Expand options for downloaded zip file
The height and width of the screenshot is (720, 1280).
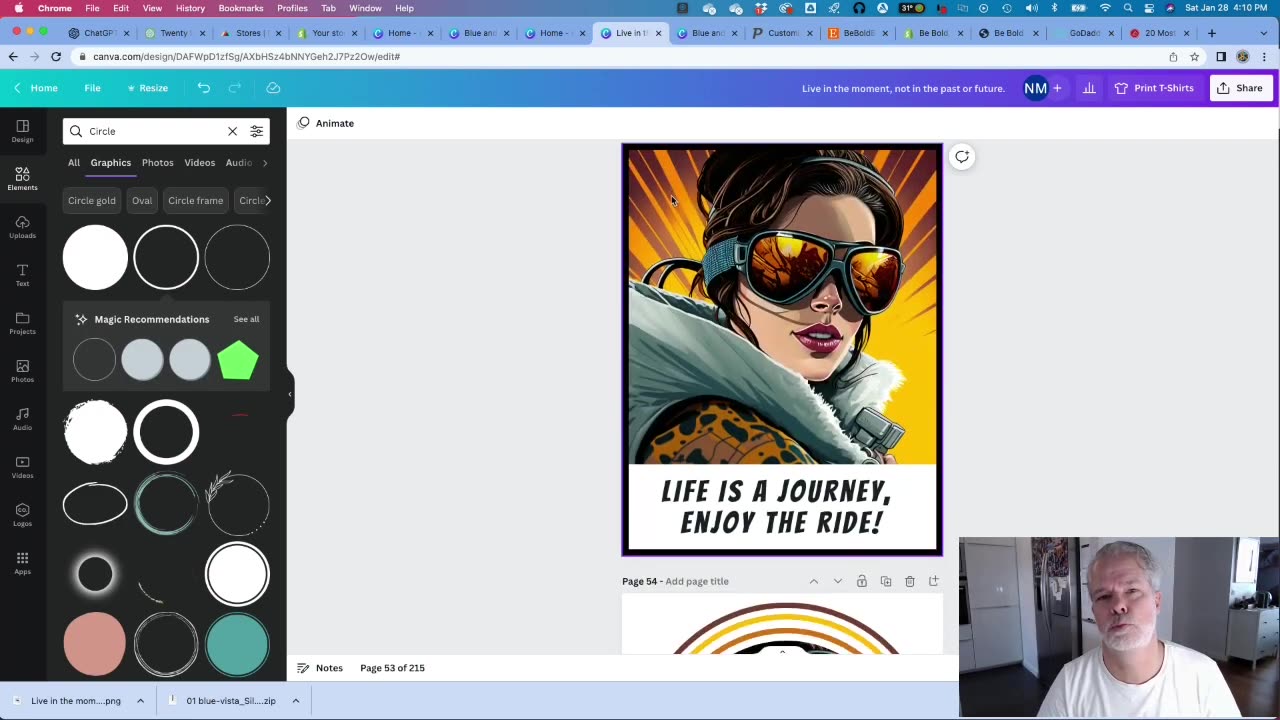pyautogui.click(x=296, y=701)
